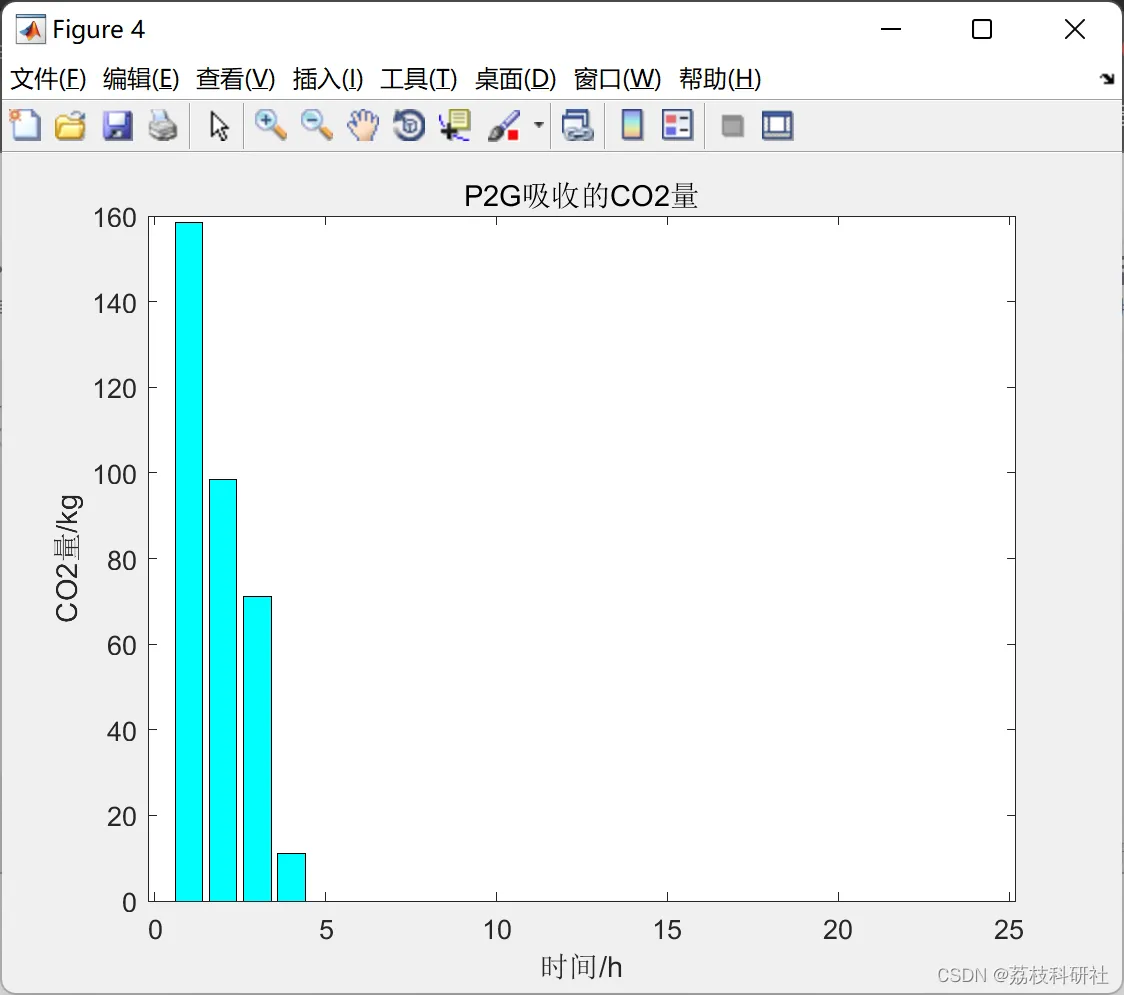
Task: Click the y-axis tick label 120
Action: point(115,389)
